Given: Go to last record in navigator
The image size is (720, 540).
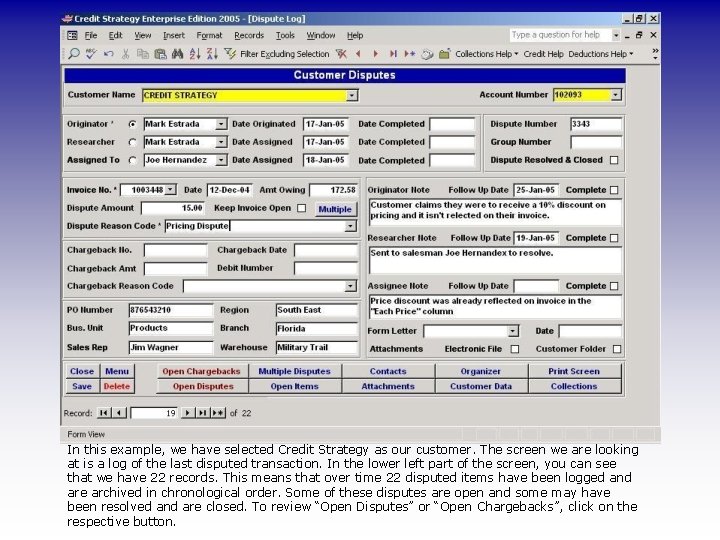Looking at the screenshot, I should coord(202,413).
